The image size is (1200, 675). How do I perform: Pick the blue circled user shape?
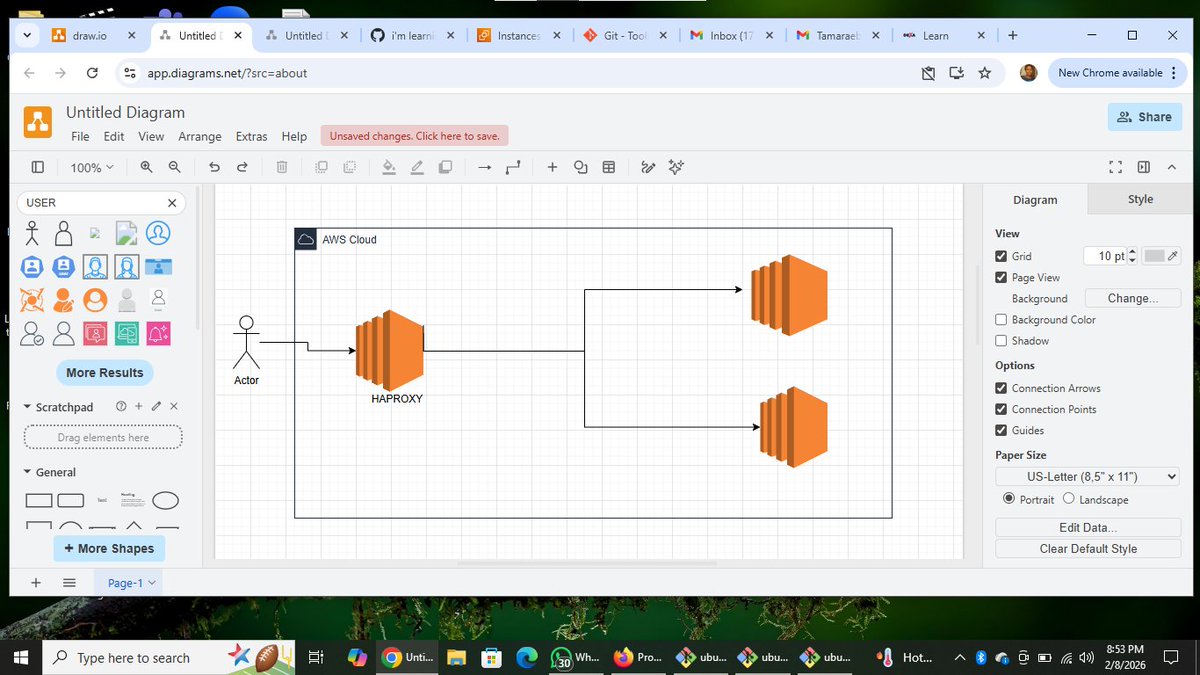click(158, 234)
